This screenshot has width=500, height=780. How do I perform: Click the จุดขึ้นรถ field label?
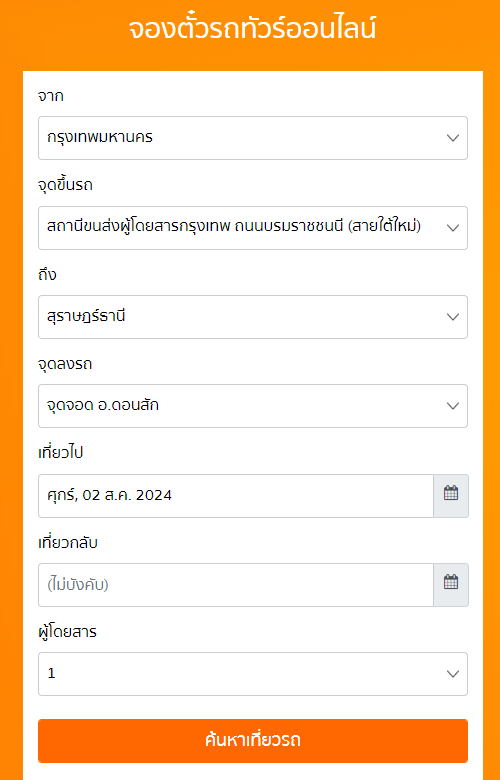65,185
